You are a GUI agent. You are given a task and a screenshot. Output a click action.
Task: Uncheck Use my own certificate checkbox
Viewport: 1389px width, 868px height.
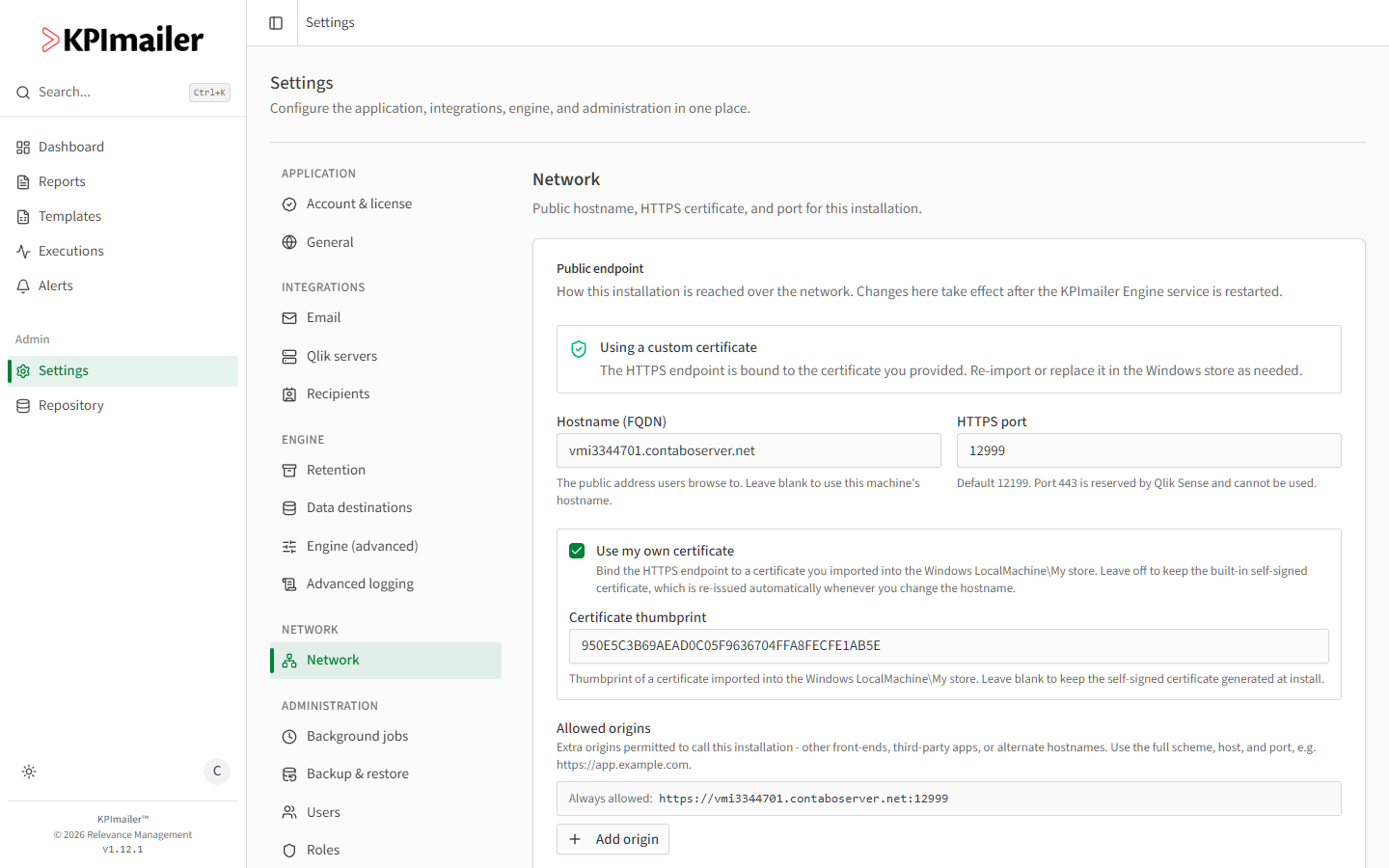pos(577,551)
